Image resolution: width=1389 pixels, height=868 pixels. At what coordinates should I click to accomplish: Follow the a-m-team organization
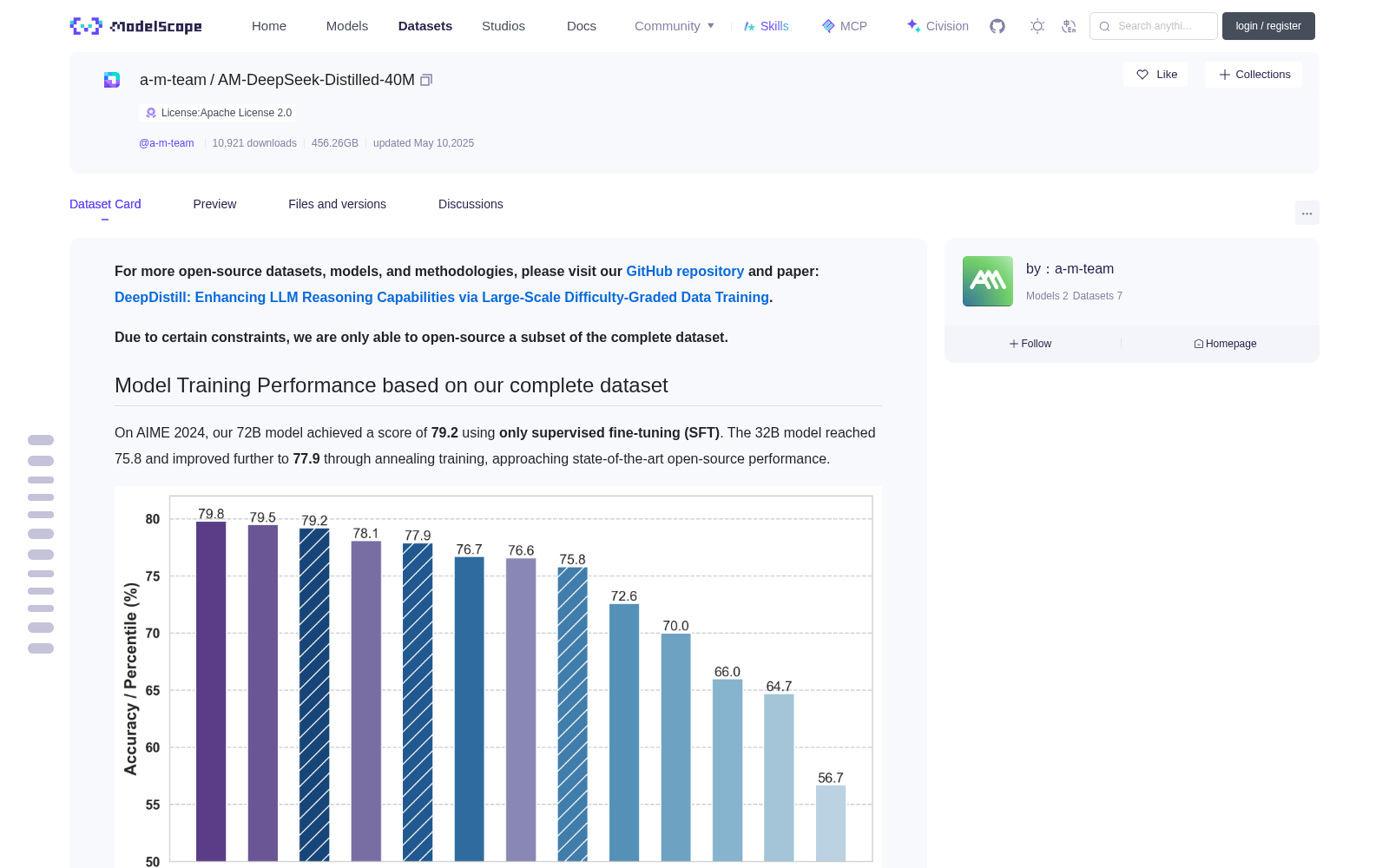coord(1030,344)
